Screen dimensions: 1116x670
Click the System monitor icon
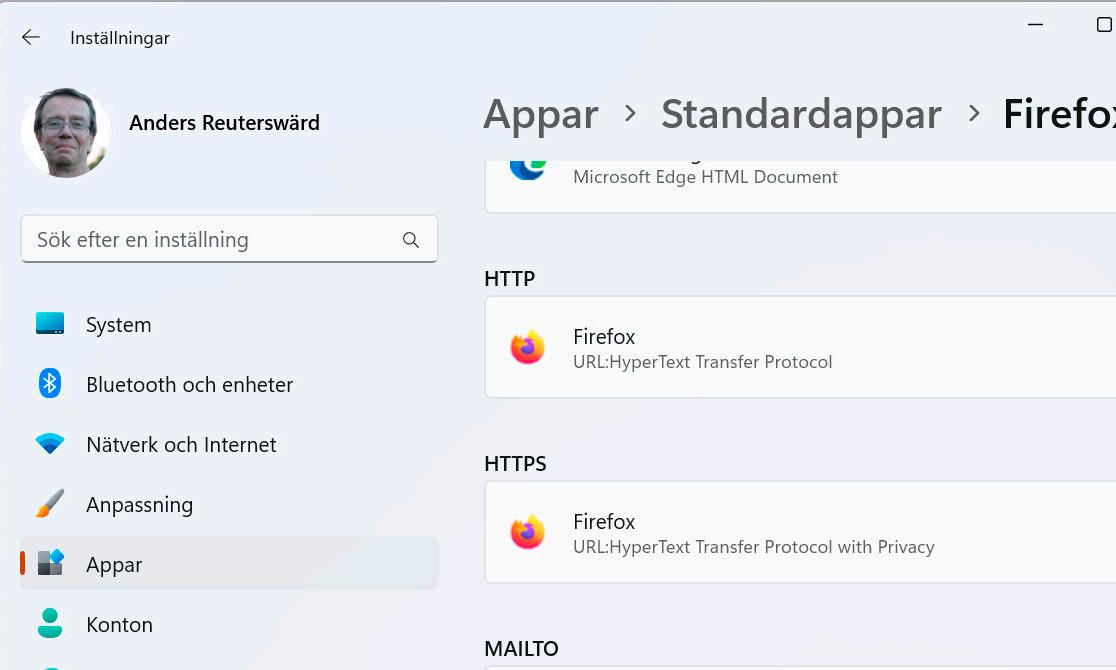click(50, 324)
